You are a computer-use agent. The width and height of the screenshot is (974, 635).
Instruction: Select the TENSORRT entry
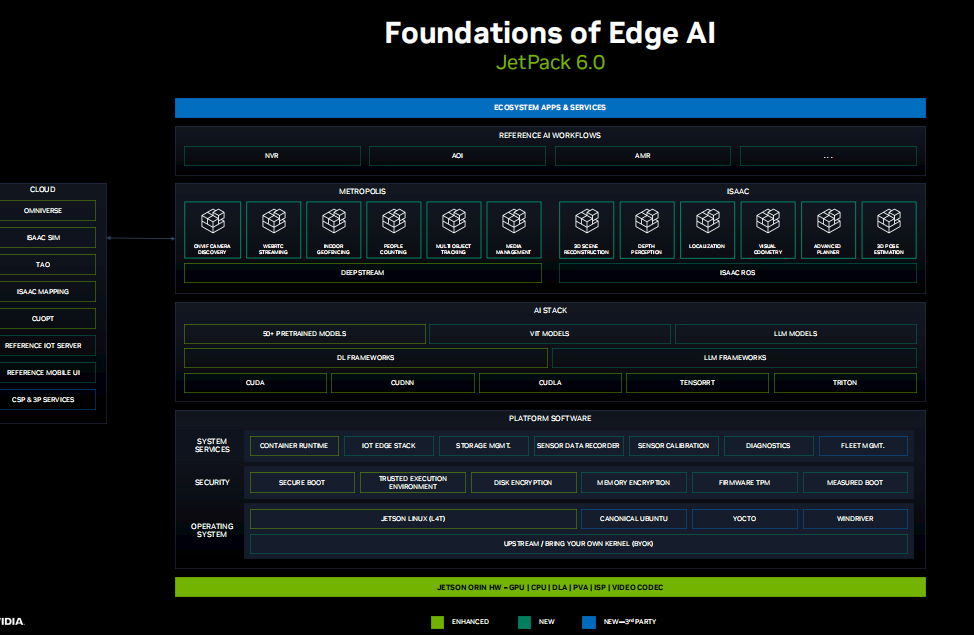point(697,382)
